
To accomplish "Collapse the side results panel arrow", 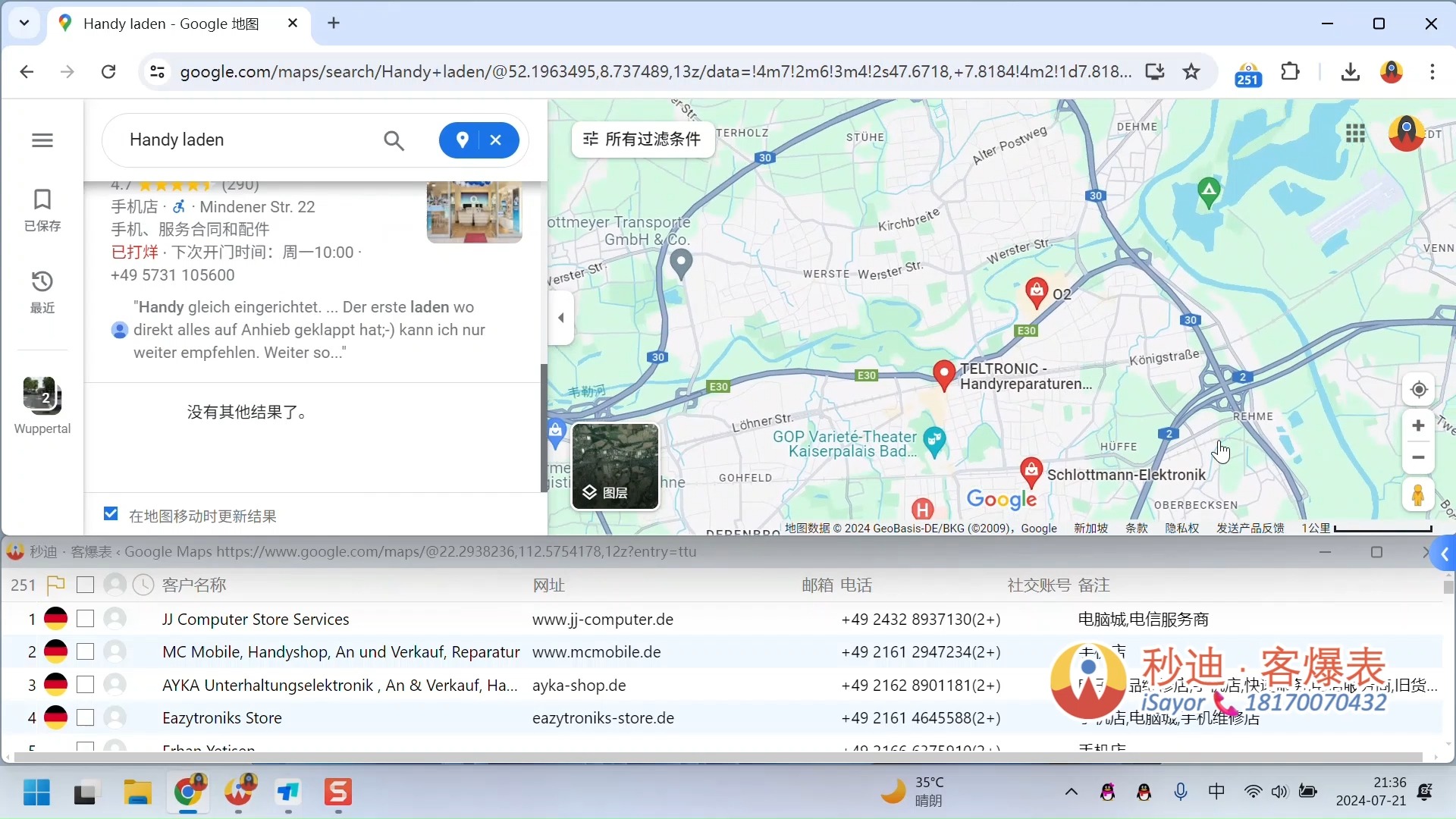I will pos(561,318).
